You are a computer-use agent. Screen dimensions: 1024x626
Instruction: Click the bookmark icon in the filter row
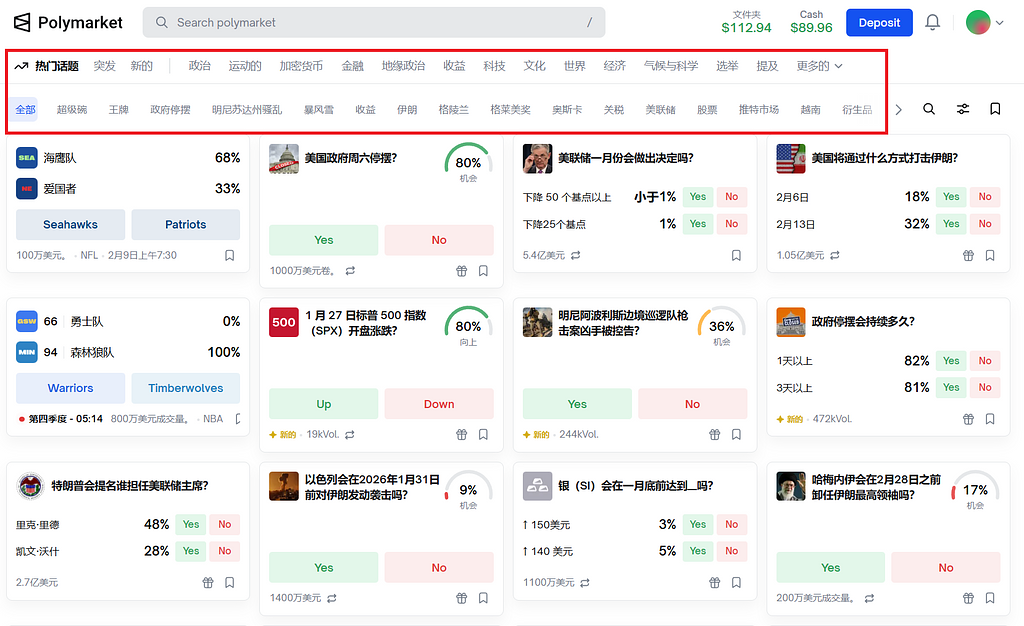(995, 109)
